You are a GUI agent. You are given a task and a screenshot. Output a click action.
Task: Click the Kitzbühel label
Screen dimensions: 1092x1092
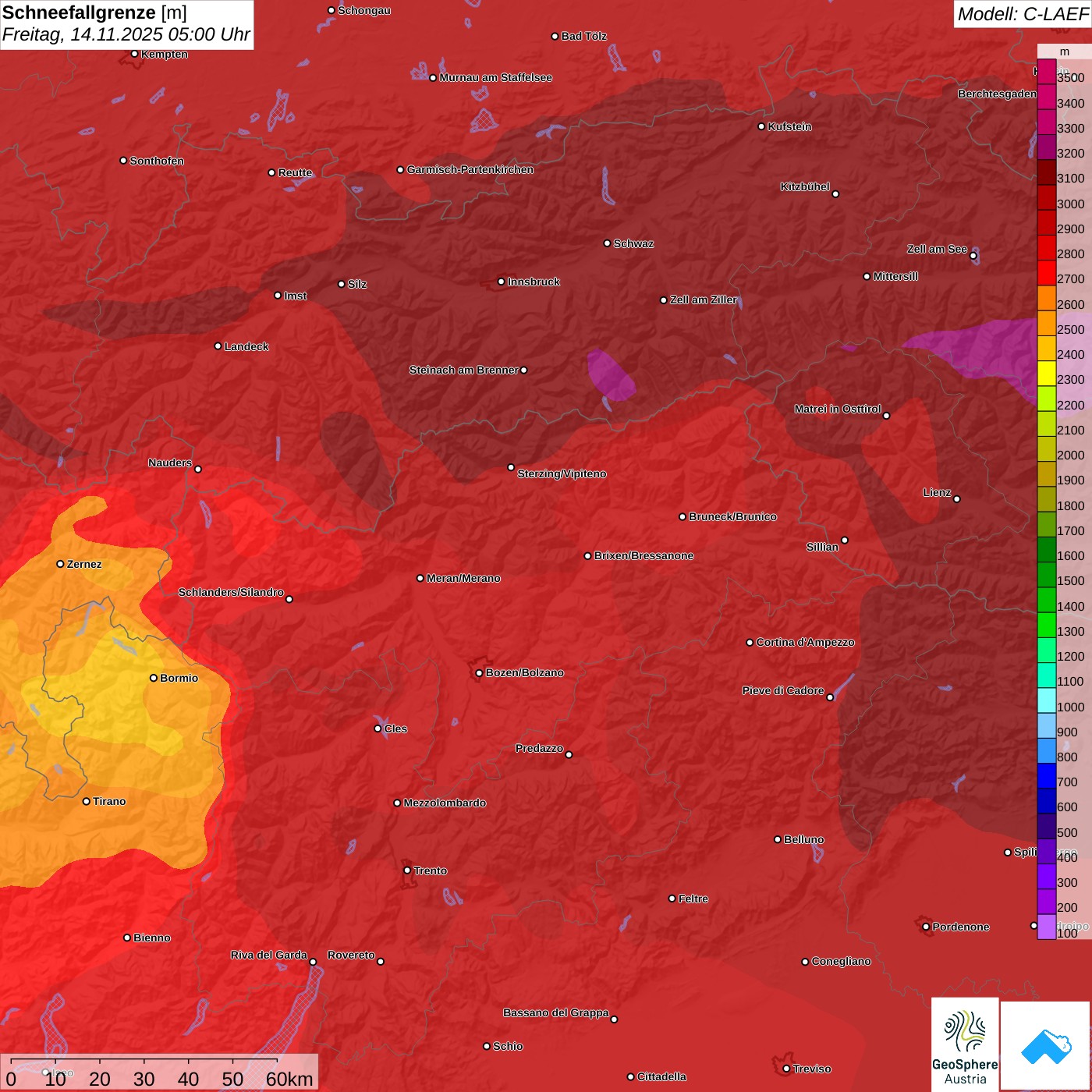click(x=805, y=186)
